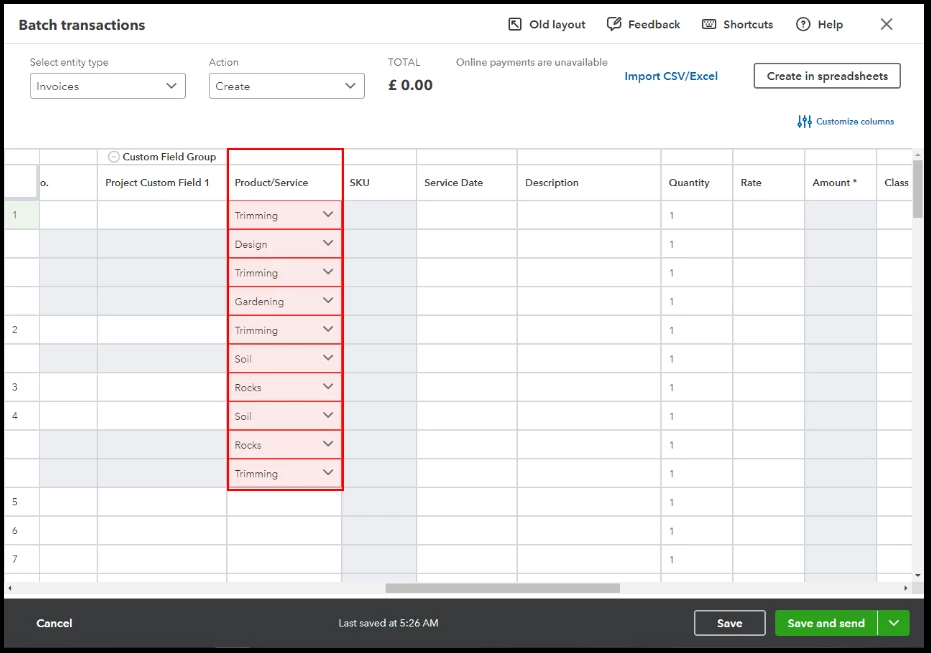Screen dimensions: 931x653
Task: Click the horizontal scrollbar thumb
Action: tap(502, 588)
